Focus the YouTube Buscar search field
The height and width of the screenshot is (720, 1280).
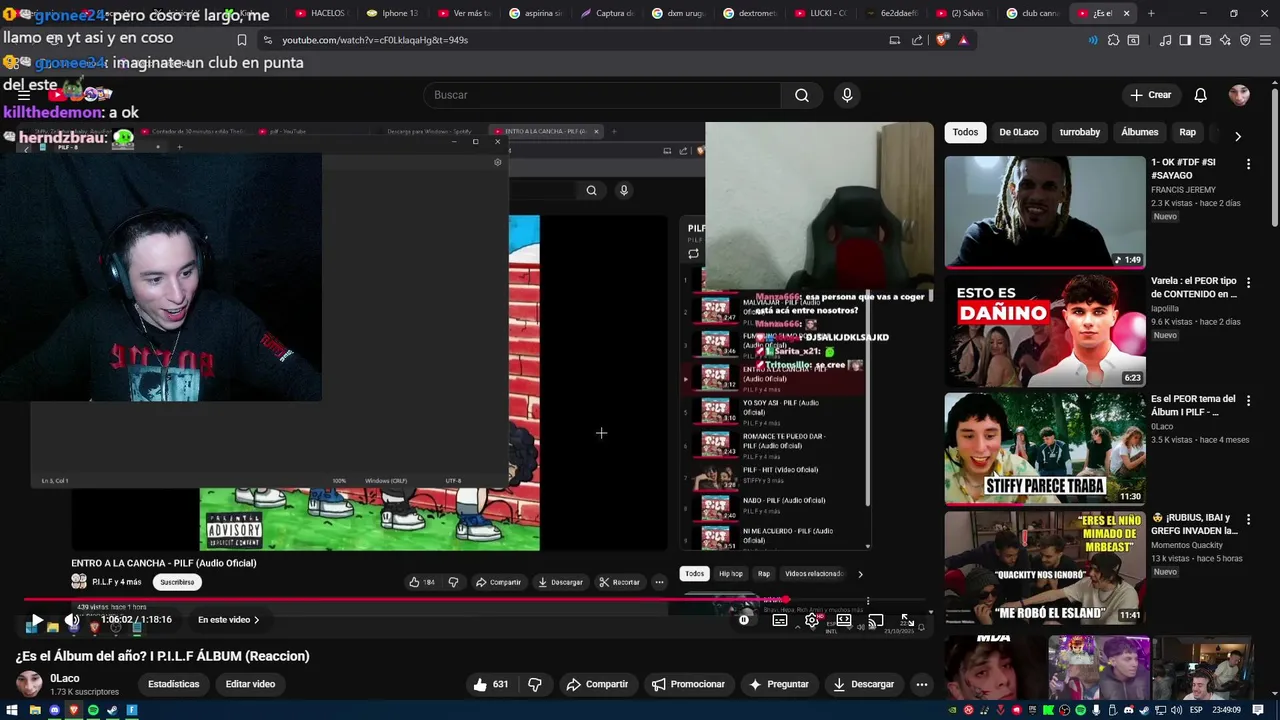[x=600, y=95]
